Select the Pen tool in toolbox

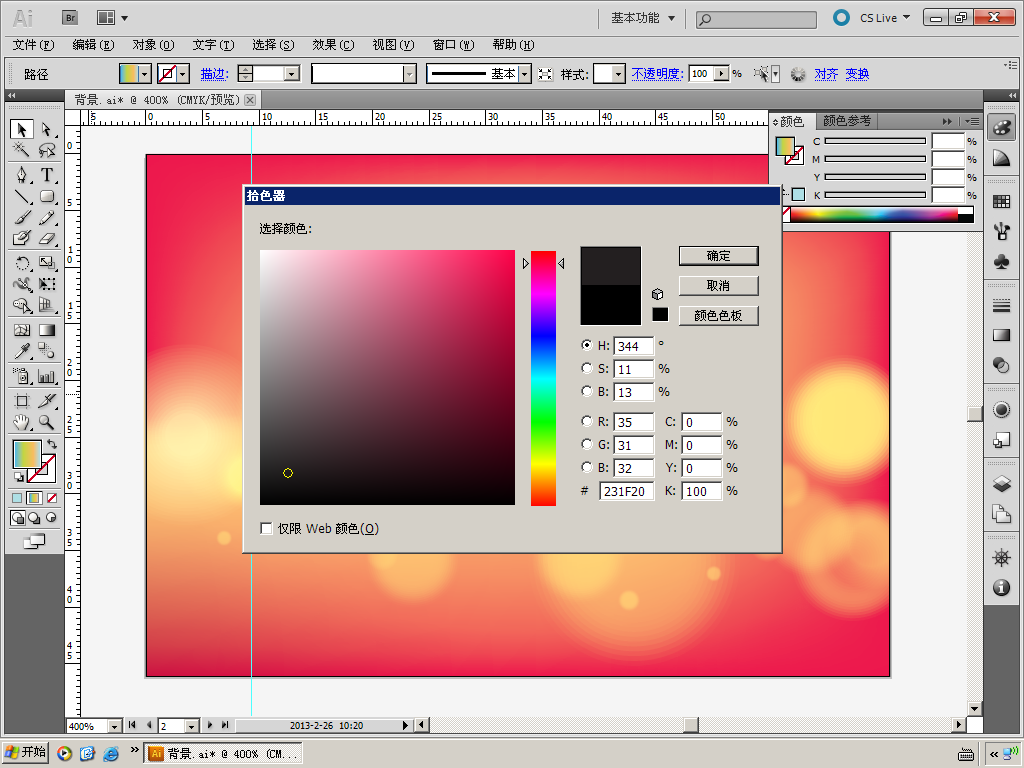tap(22, 175)
